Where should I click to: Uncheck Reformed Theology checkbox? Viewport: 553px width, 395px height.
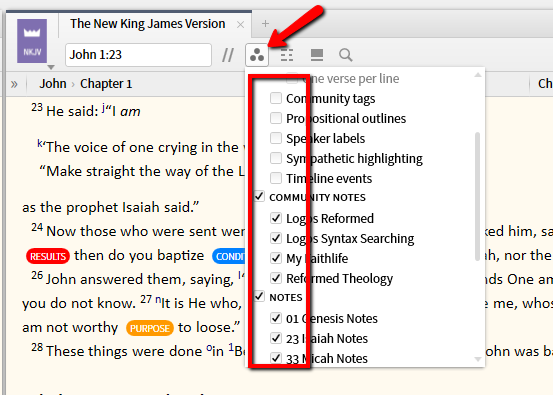pos(276,278)
